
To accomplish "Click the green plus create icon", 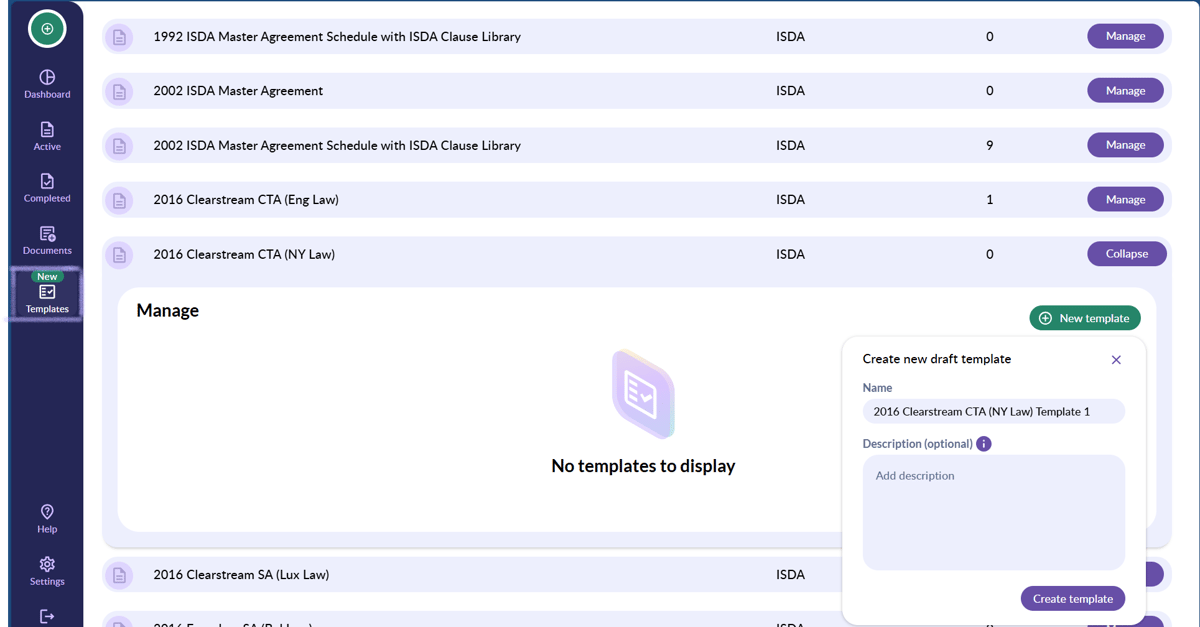I will coord(47,29).
